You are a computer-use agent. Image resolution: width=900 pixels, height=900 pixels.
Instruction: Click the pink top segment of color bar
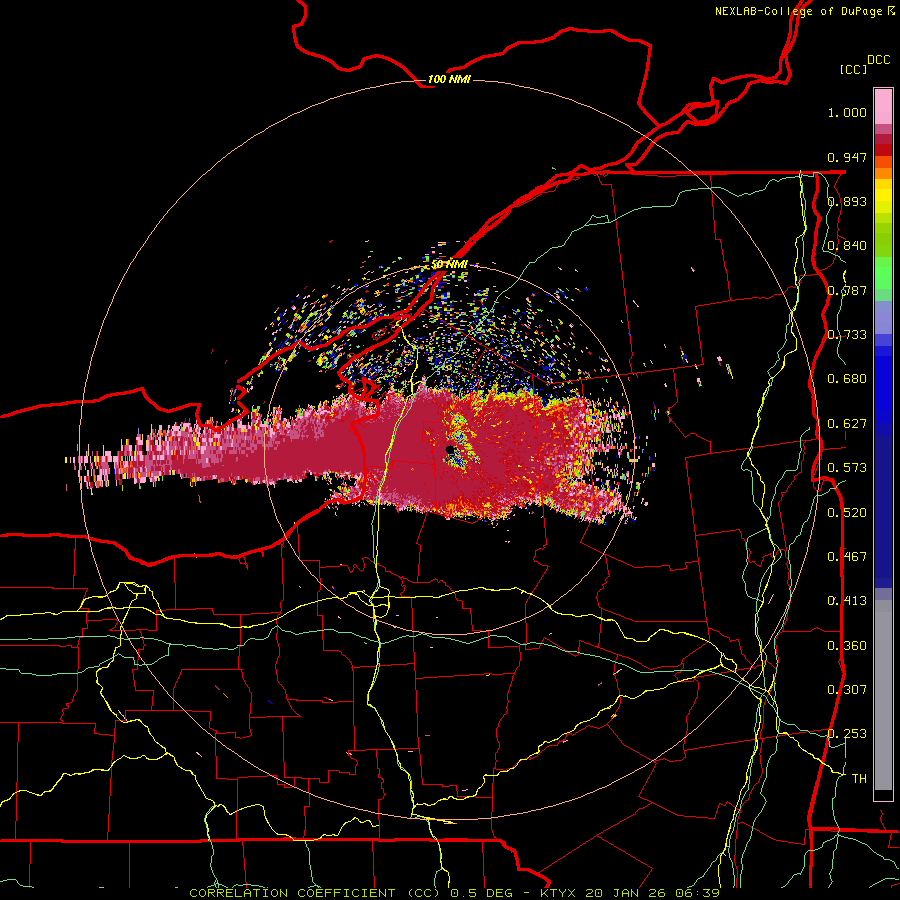(x=883, y=107)
